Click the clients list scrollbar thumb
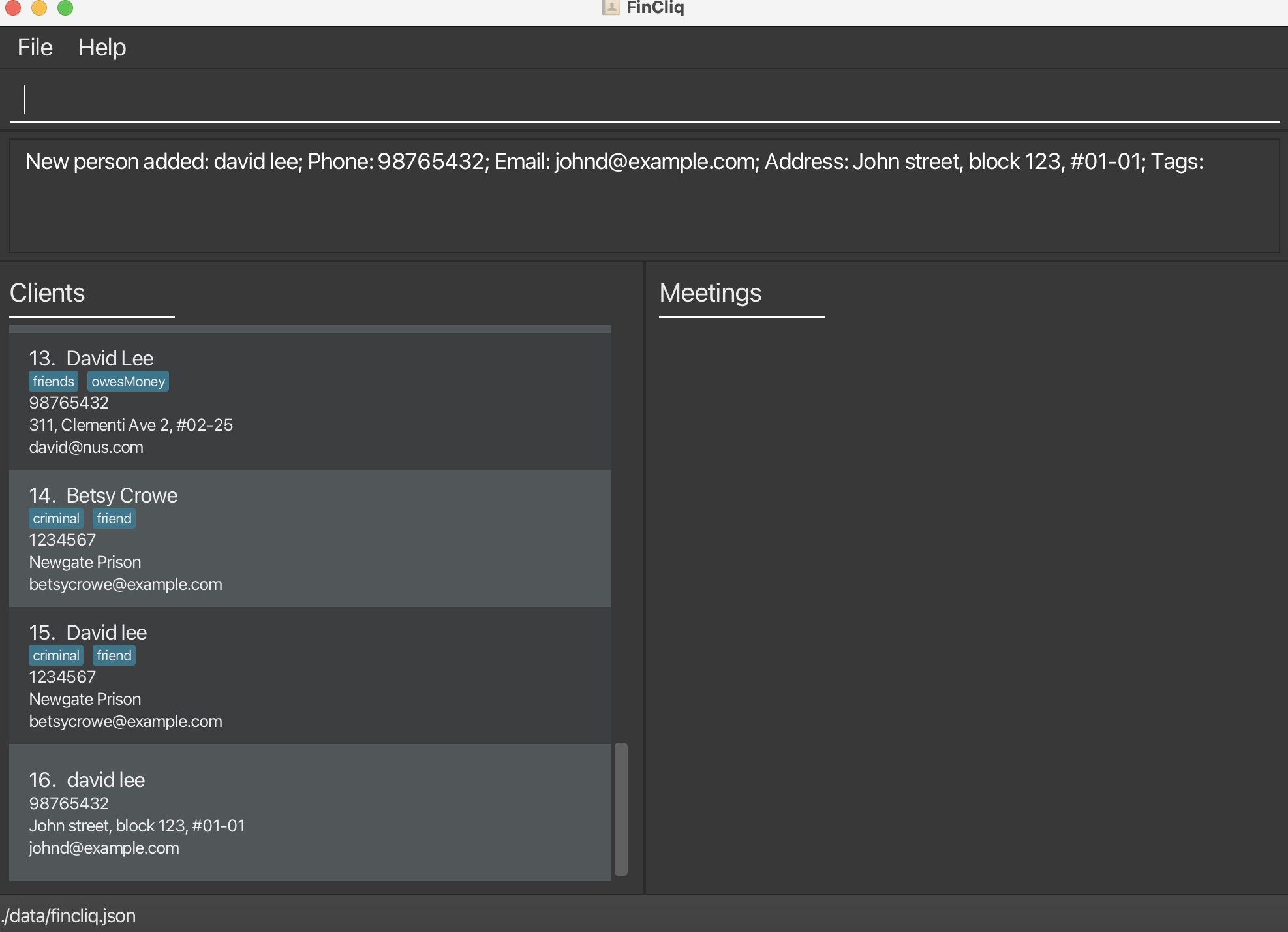 pyautogui.click(x=621, y=809)
